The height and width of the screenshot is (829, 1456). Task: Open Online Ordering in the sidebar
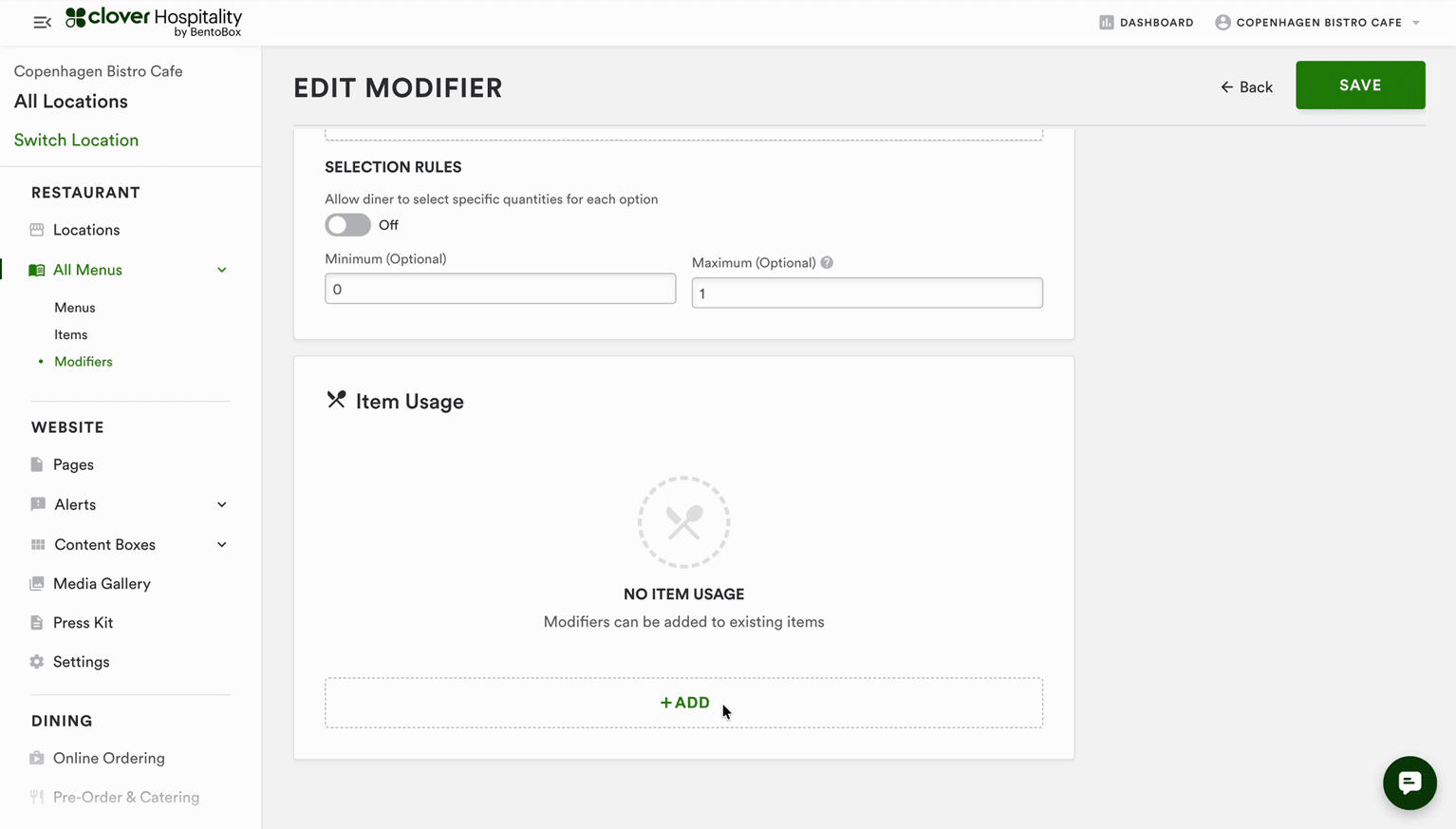[x=109, y=758]
